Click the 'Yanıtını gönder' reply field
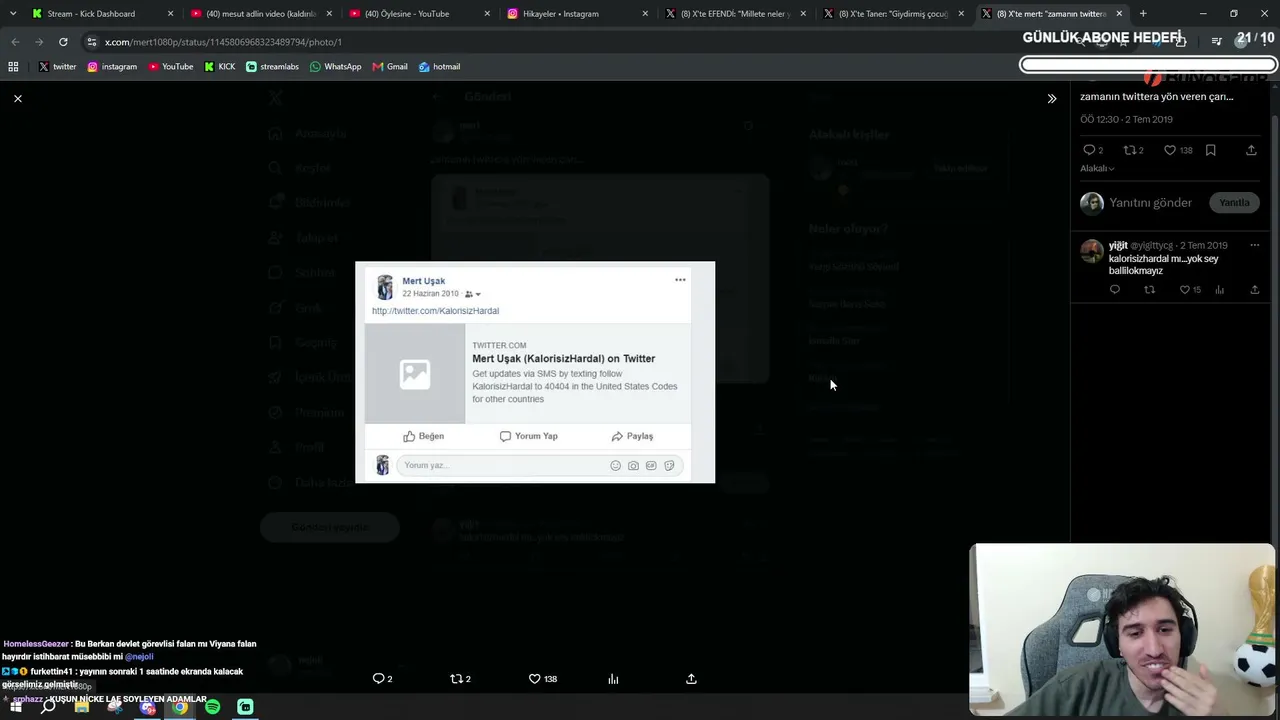1280x720 pixels. 1150,203
